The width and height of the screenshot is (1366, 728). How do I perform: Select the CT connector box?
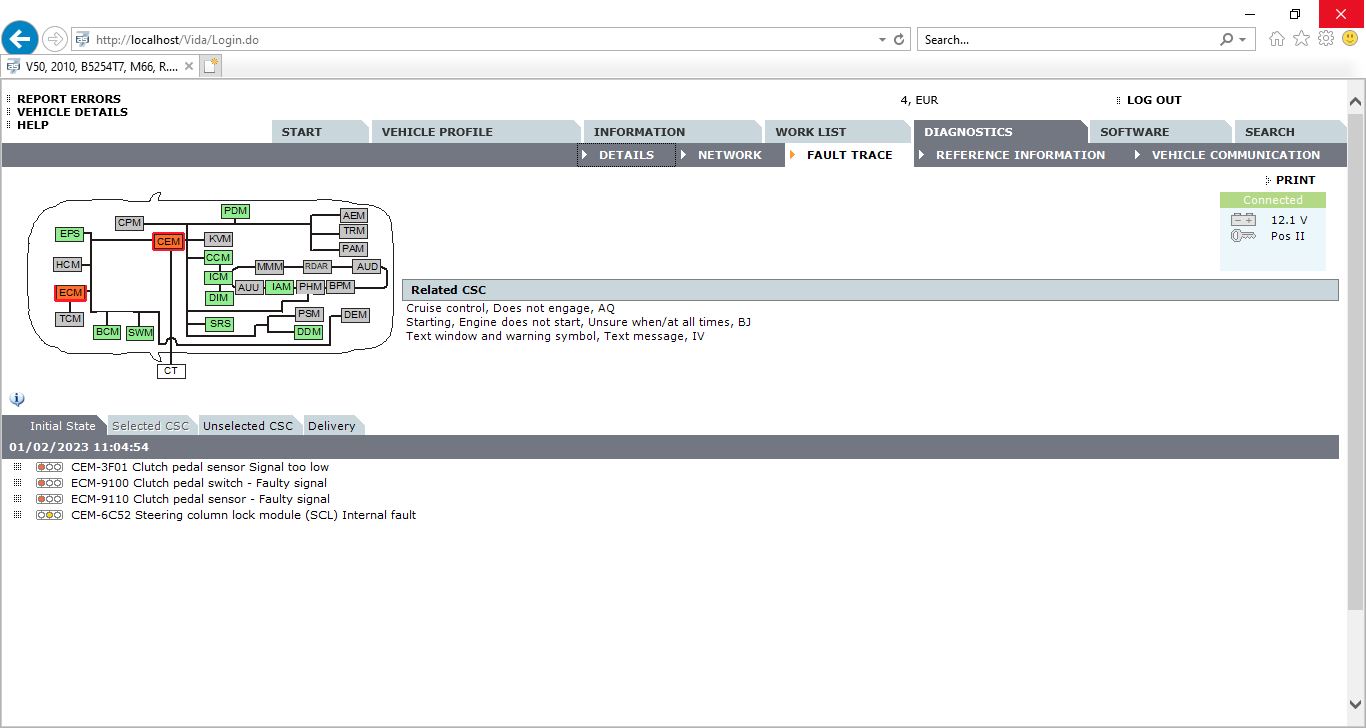171,371
